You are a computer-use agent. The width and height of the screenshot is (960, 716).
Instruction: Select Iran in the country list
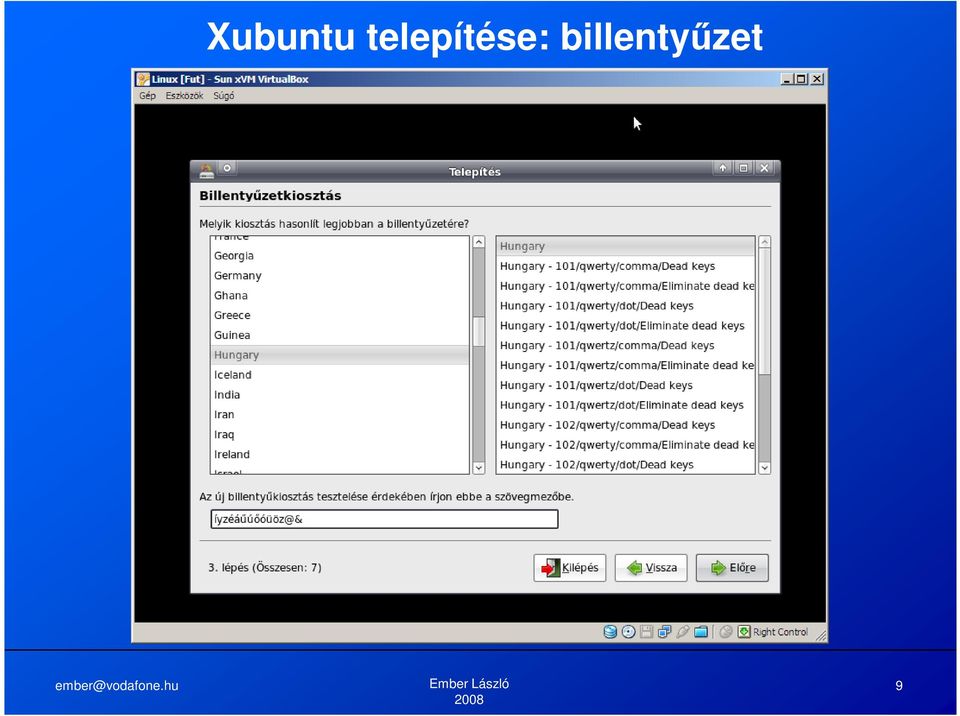340,415
